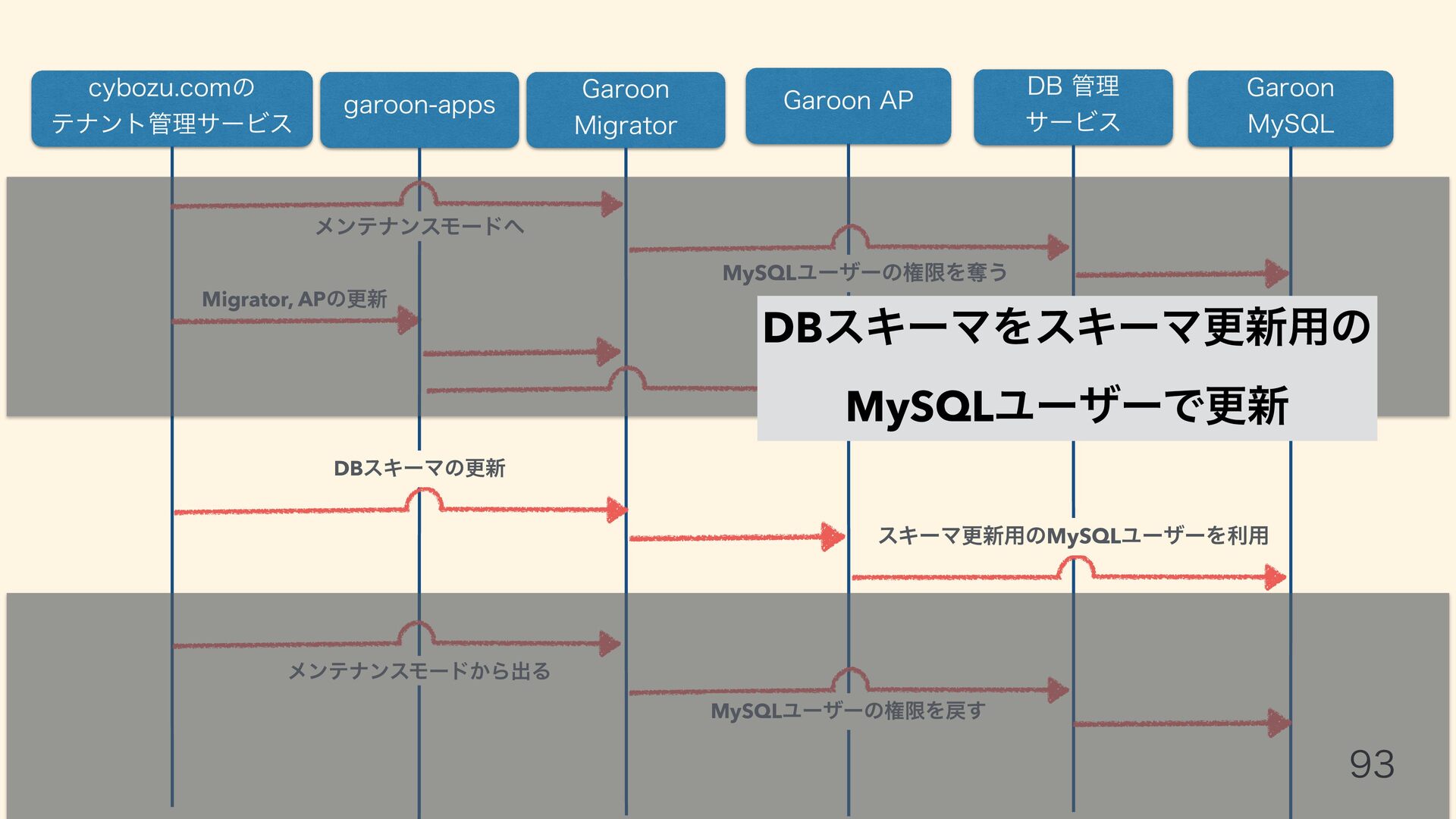Image resolution: width=1456 pixels, height=819 pixels.
Task: Click the スキーマ更新用のMySQLユーザーを利用 label
Action: coord(1072,535)
